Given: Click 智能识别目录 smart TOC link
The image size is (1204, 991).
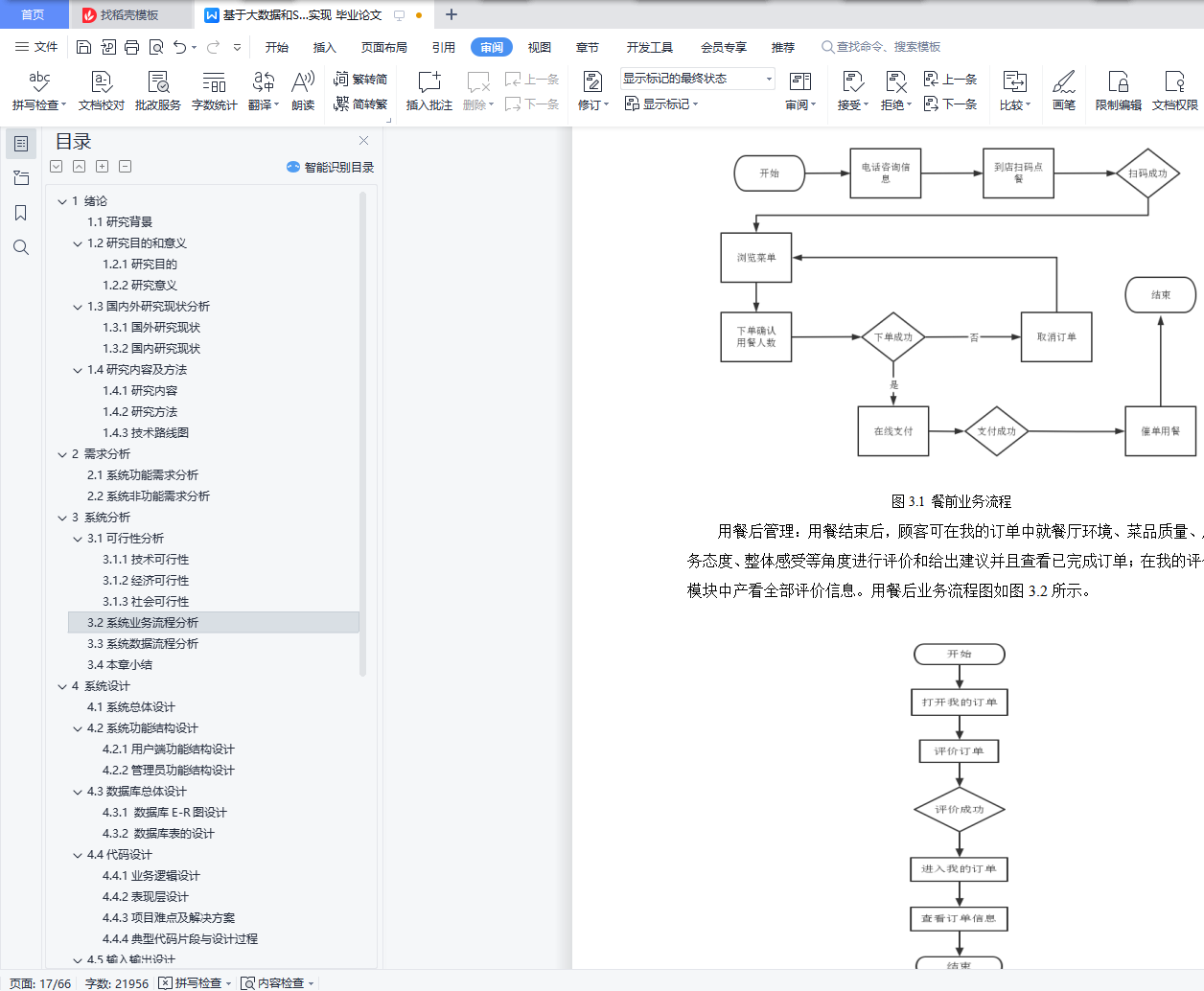Looking at the screenshot, I should point(330,167).
